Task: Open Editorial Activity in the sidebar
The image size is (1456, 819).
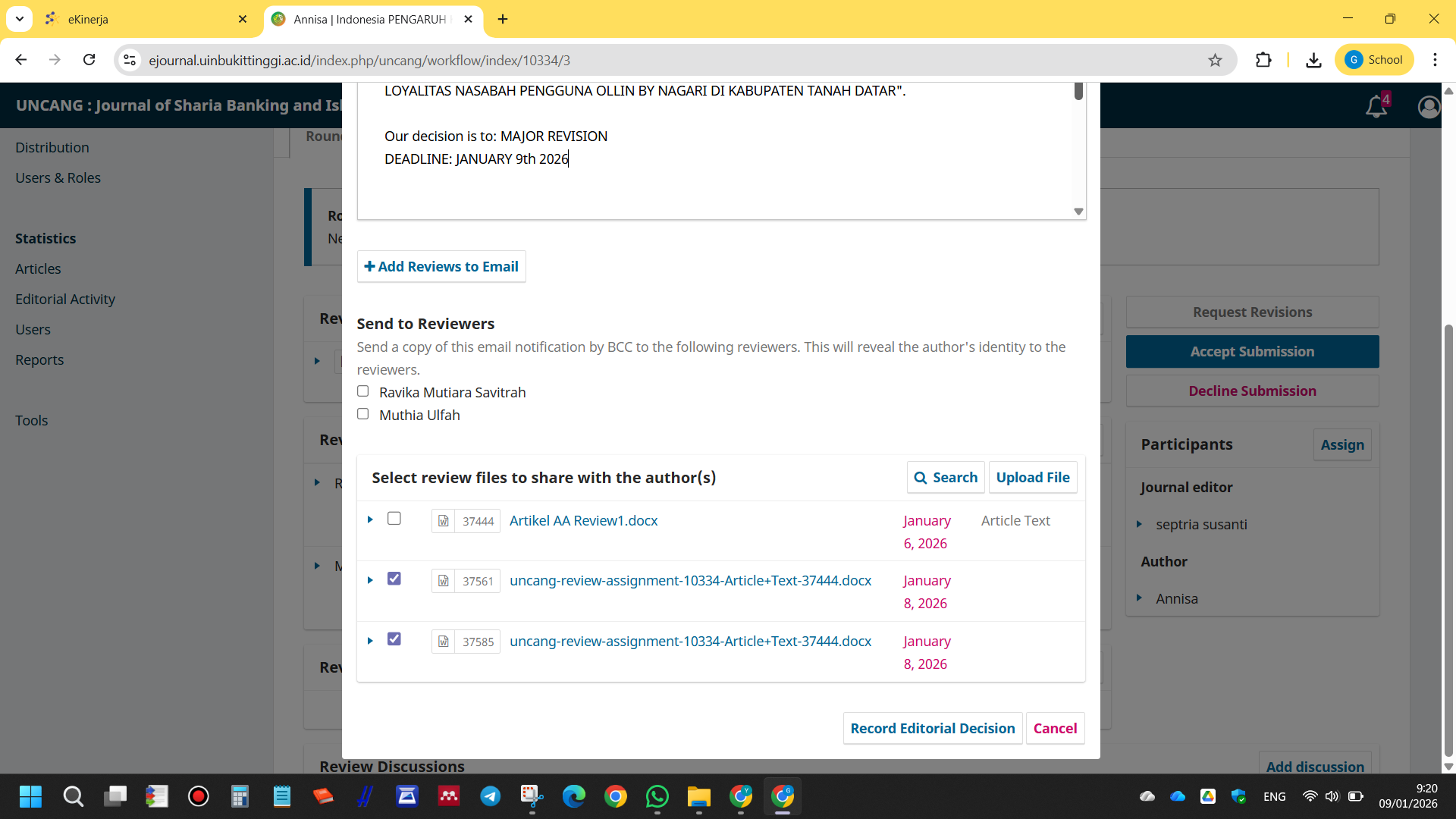Action: [65, 299]
